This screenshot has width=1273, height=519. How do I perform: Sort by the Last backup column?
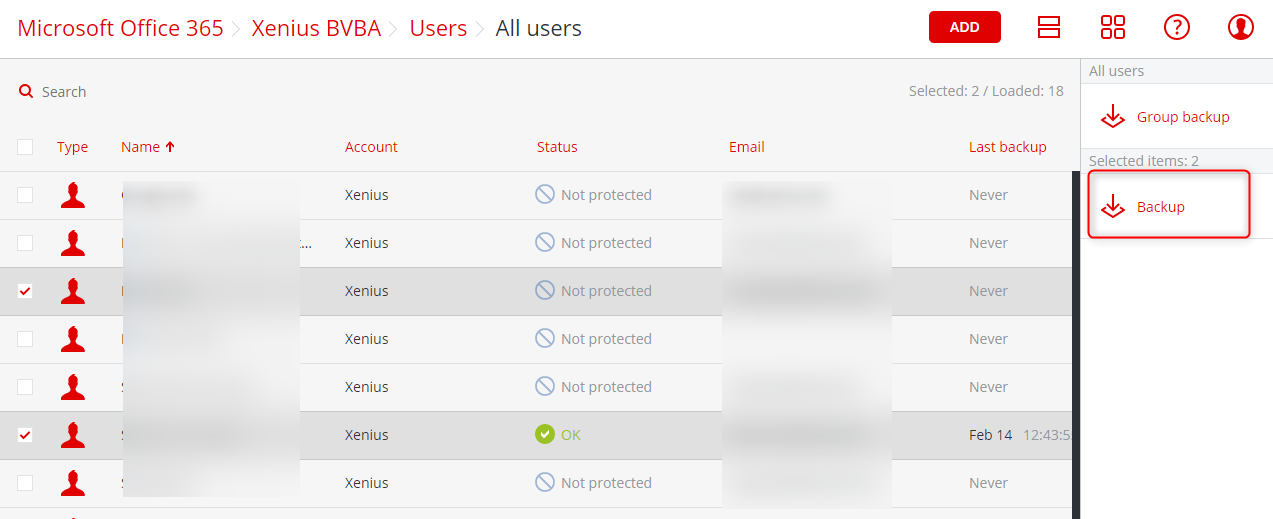1007,147
